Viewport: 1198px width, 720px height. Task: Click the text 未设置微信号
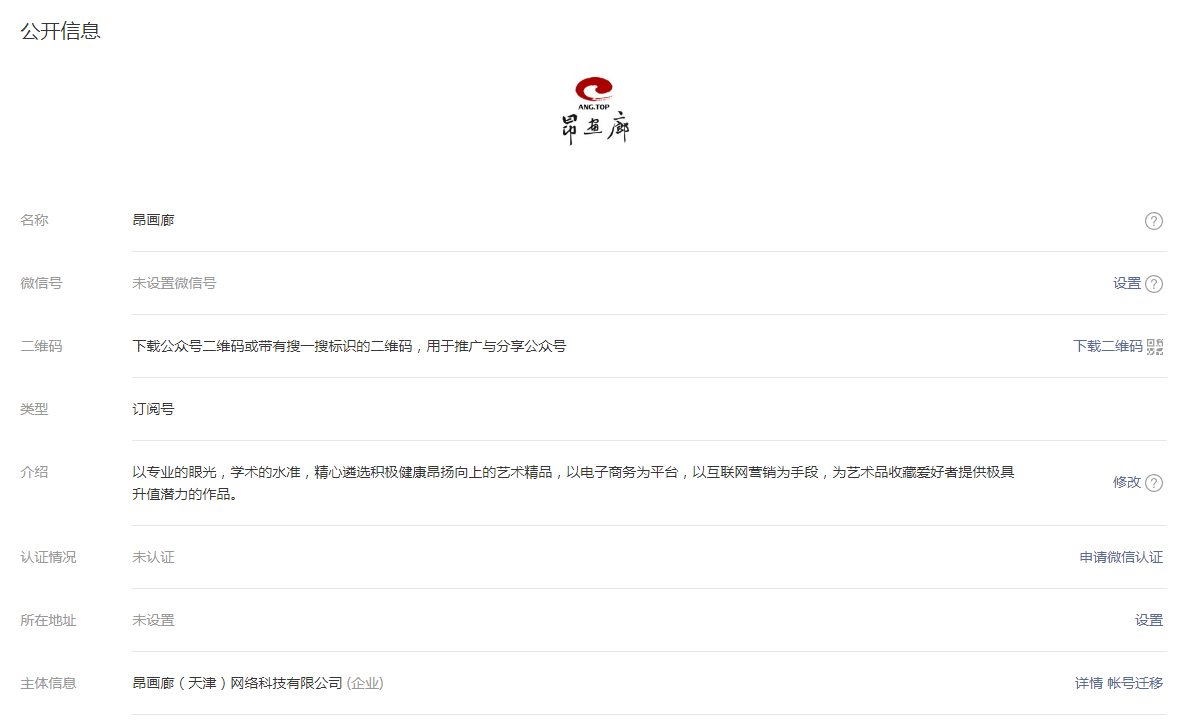click(x=174, y=283)
